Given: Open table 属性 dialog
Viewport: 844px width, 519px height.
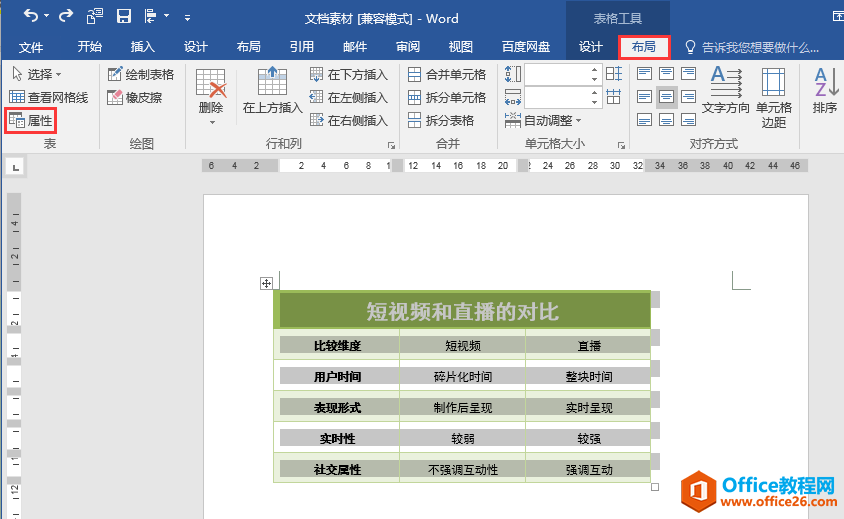Looking at the screenshot, I should [x=31, y=121].
